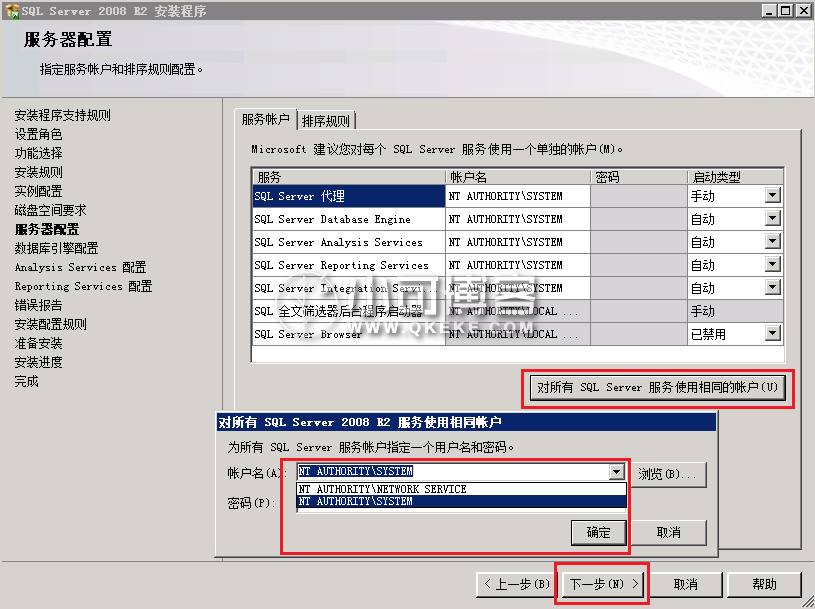Minimize the setup window
The height and width of the screenshot is (609, 815).
769,10
